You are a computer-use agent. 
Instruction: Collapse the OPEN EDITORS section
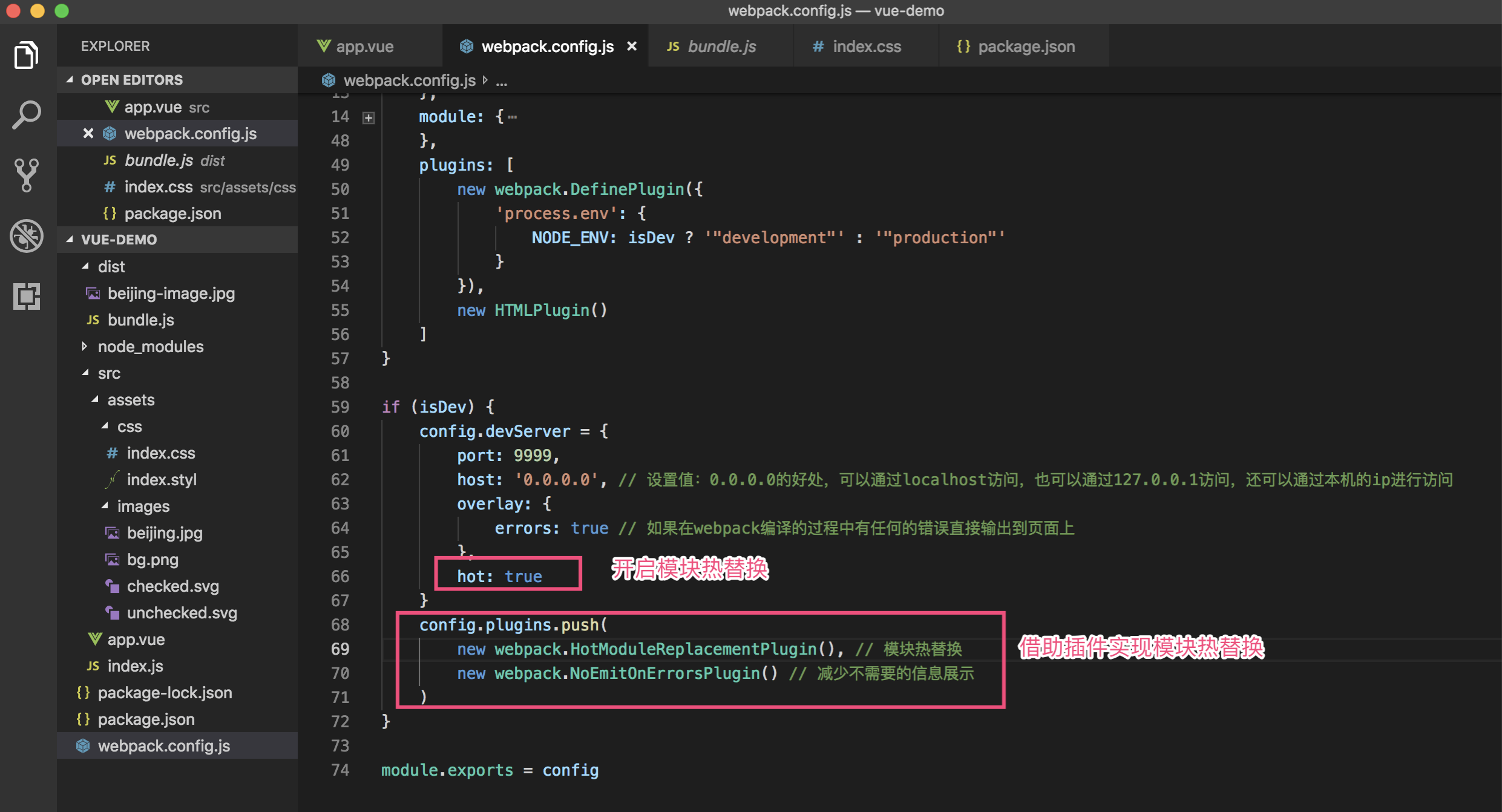(x=70, y=80)
